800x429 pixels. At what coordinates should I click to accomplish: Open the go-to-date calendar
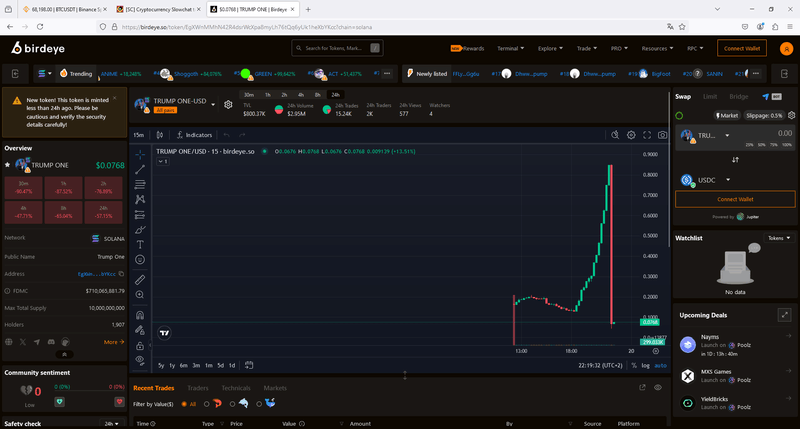click(x=249, y=365)
